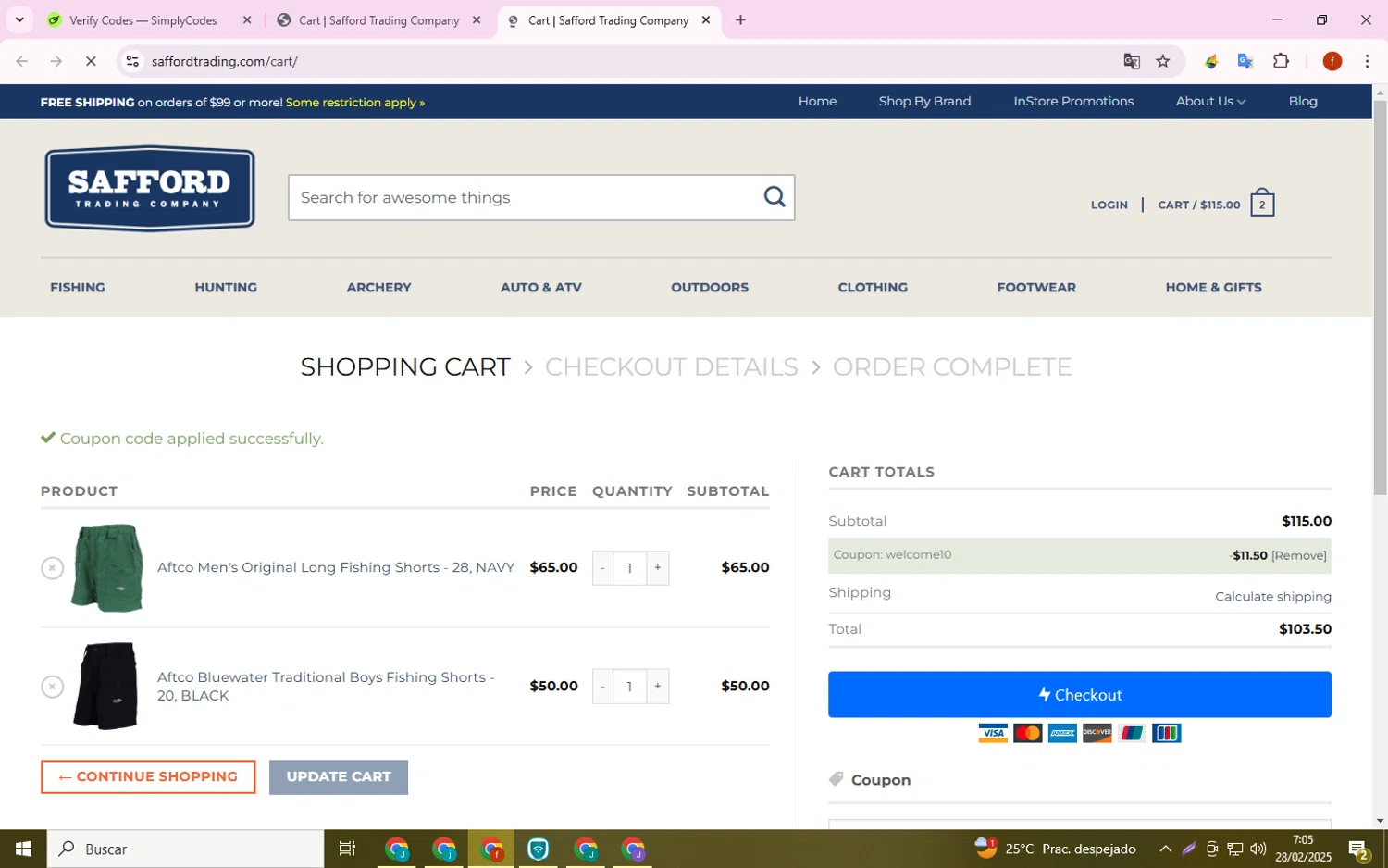Screen dimensions: 1388x868
Task: Expand the About Us menu
Action: 1210,101
